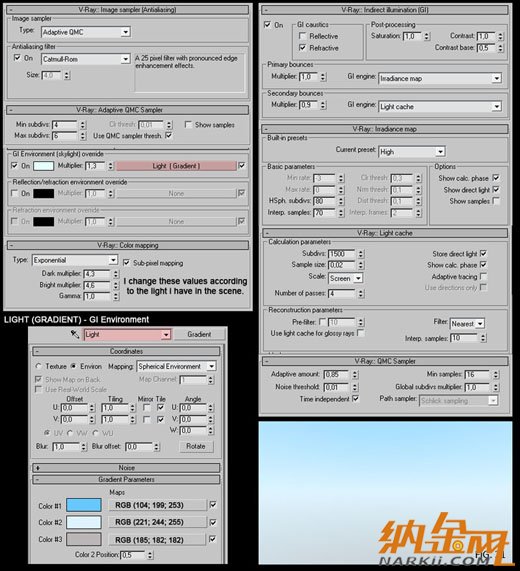
Task: Enable Reflection/refraction environment override On checkbox
Action: [x=15, y=193]
